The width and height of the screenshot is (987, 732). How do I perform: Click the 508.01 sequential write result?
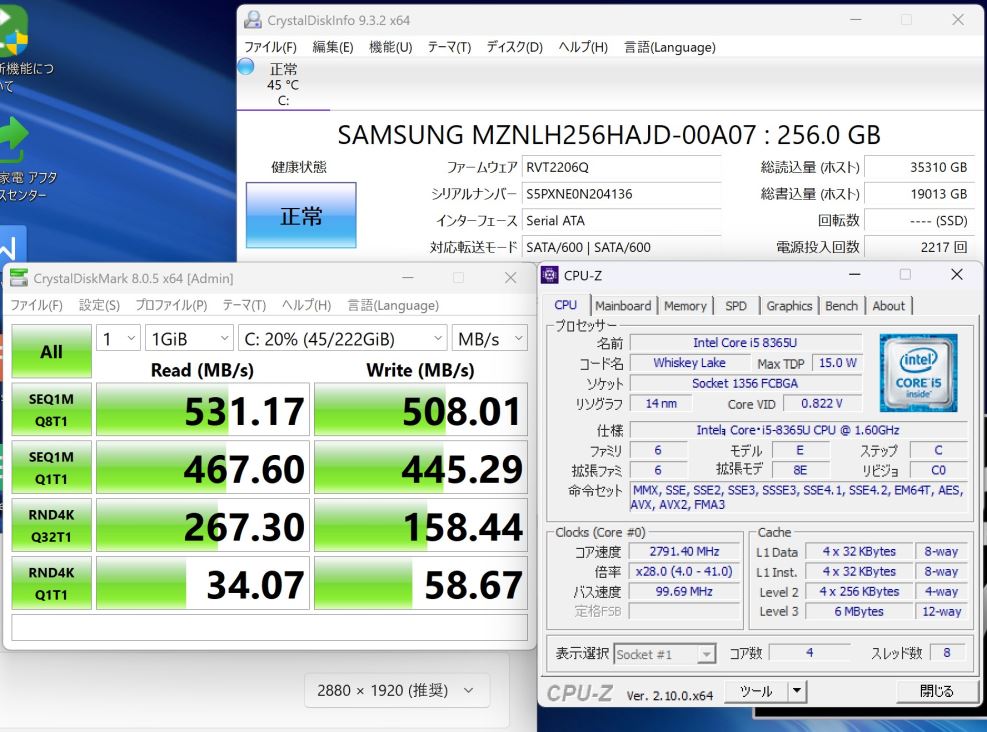pyautogui.click(x=420, y=410)
